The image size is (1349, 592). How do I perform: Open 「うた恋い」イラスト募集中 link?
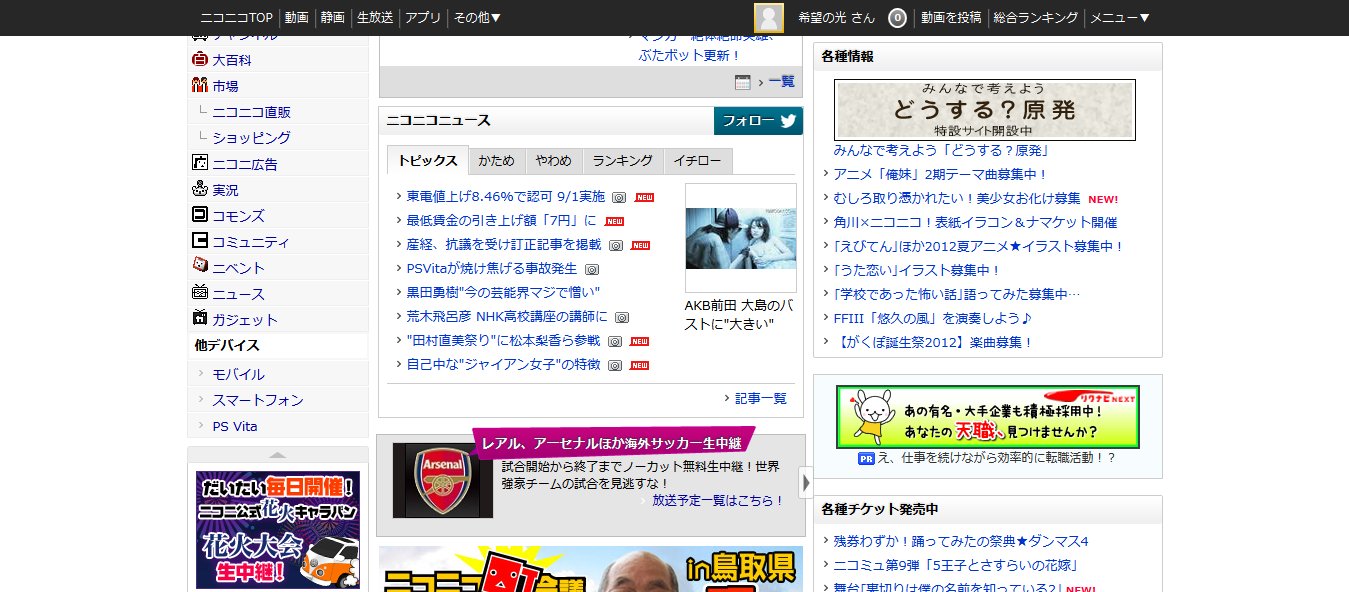917,270
